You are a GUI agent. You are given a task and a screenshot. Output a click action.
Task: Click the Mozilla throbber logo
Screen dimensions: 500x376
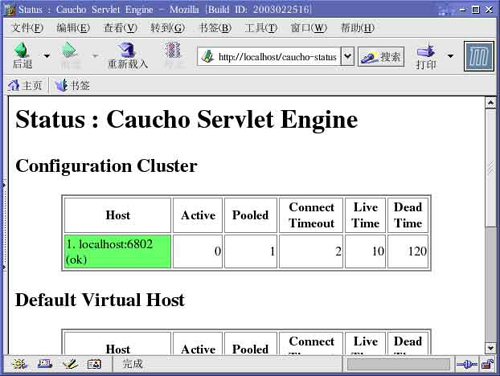point(479,56)
